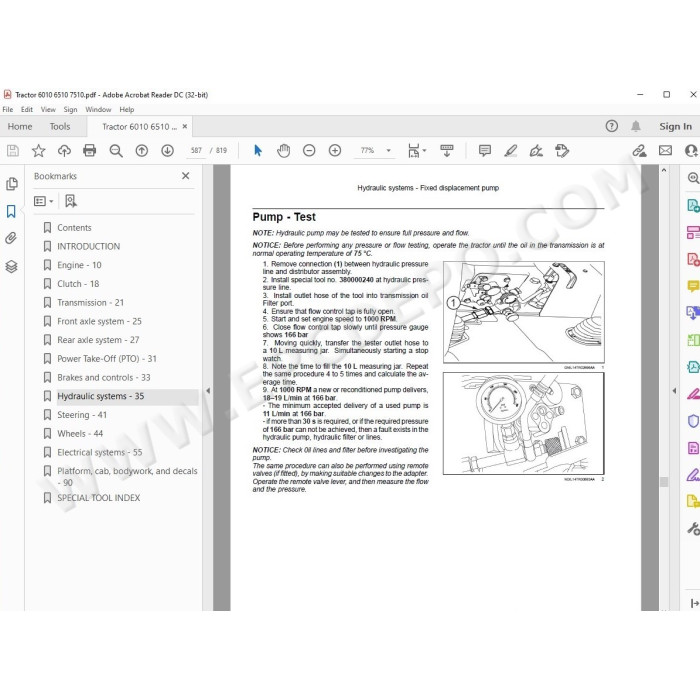Open the Engine - 10 bookmark

point(79,265)
